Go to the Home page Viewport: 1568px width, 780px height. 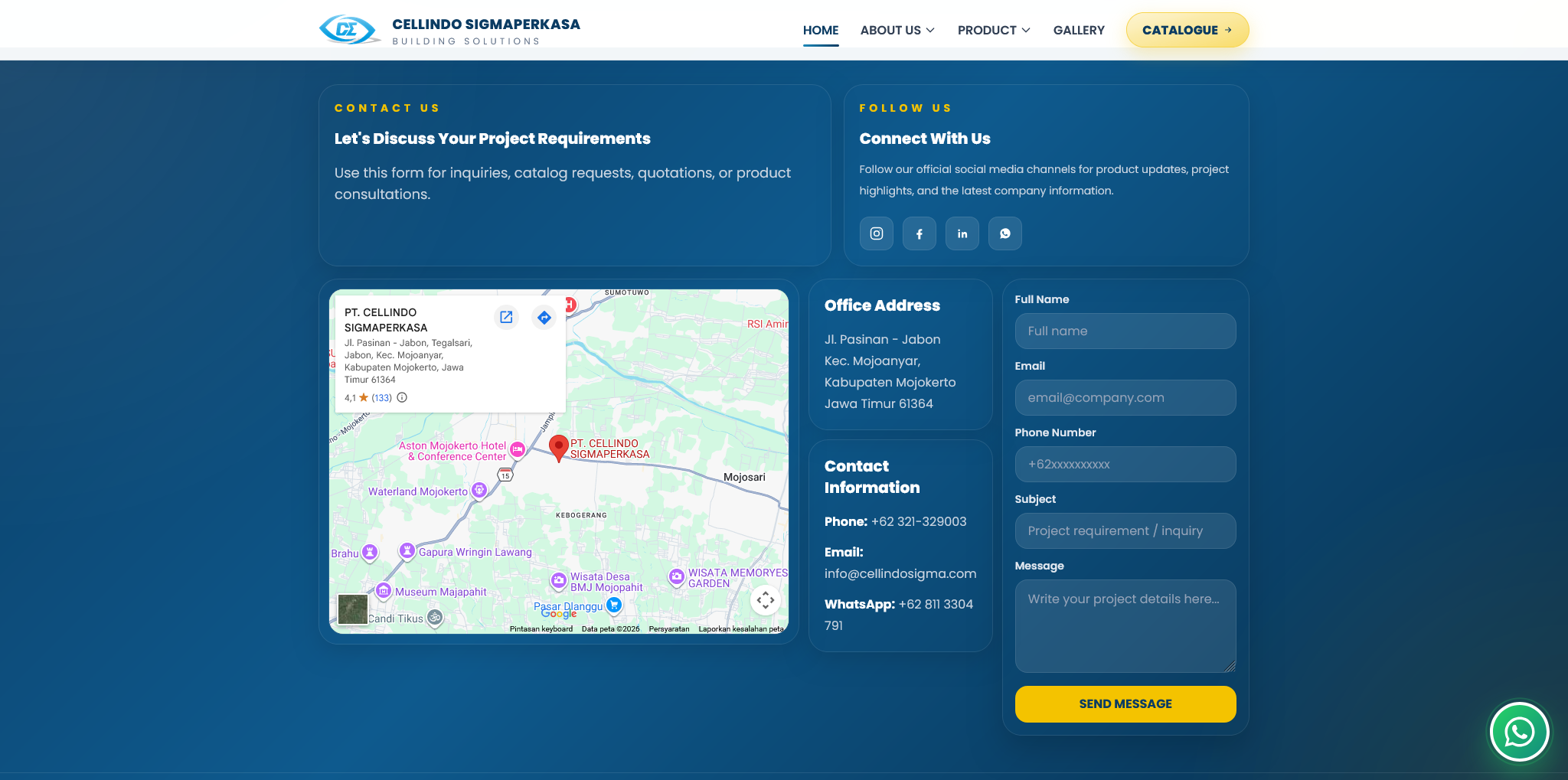click(x=821, y=31)
